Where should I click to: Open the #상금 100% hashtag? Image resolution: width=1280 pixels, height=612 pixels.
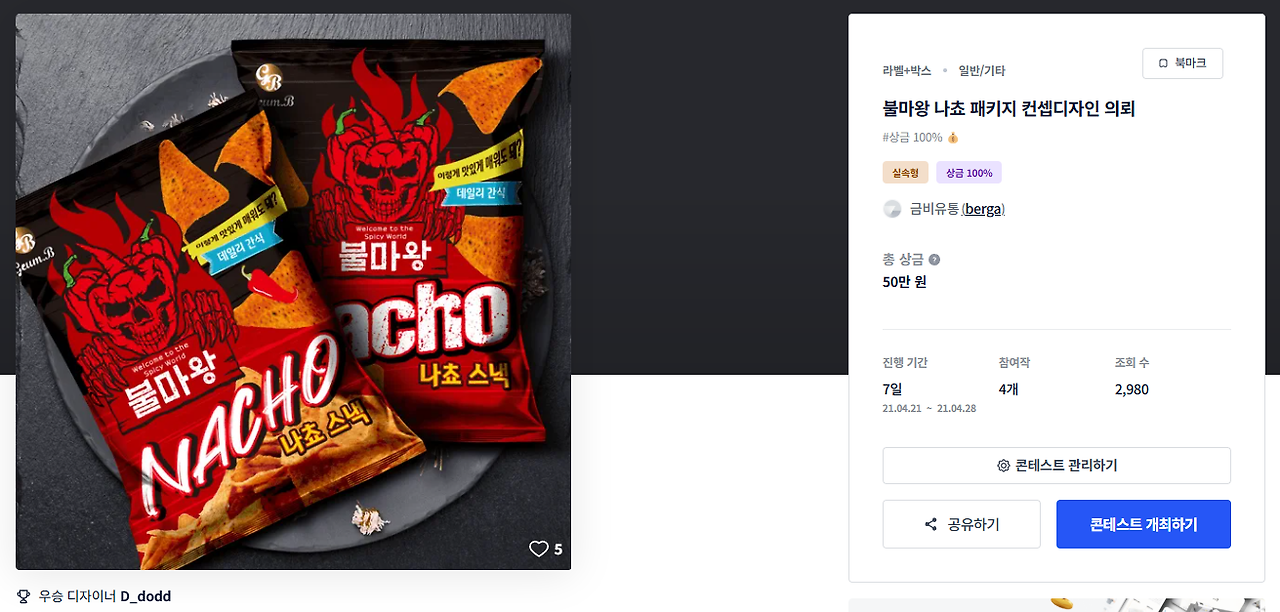[x=912, y=137]
